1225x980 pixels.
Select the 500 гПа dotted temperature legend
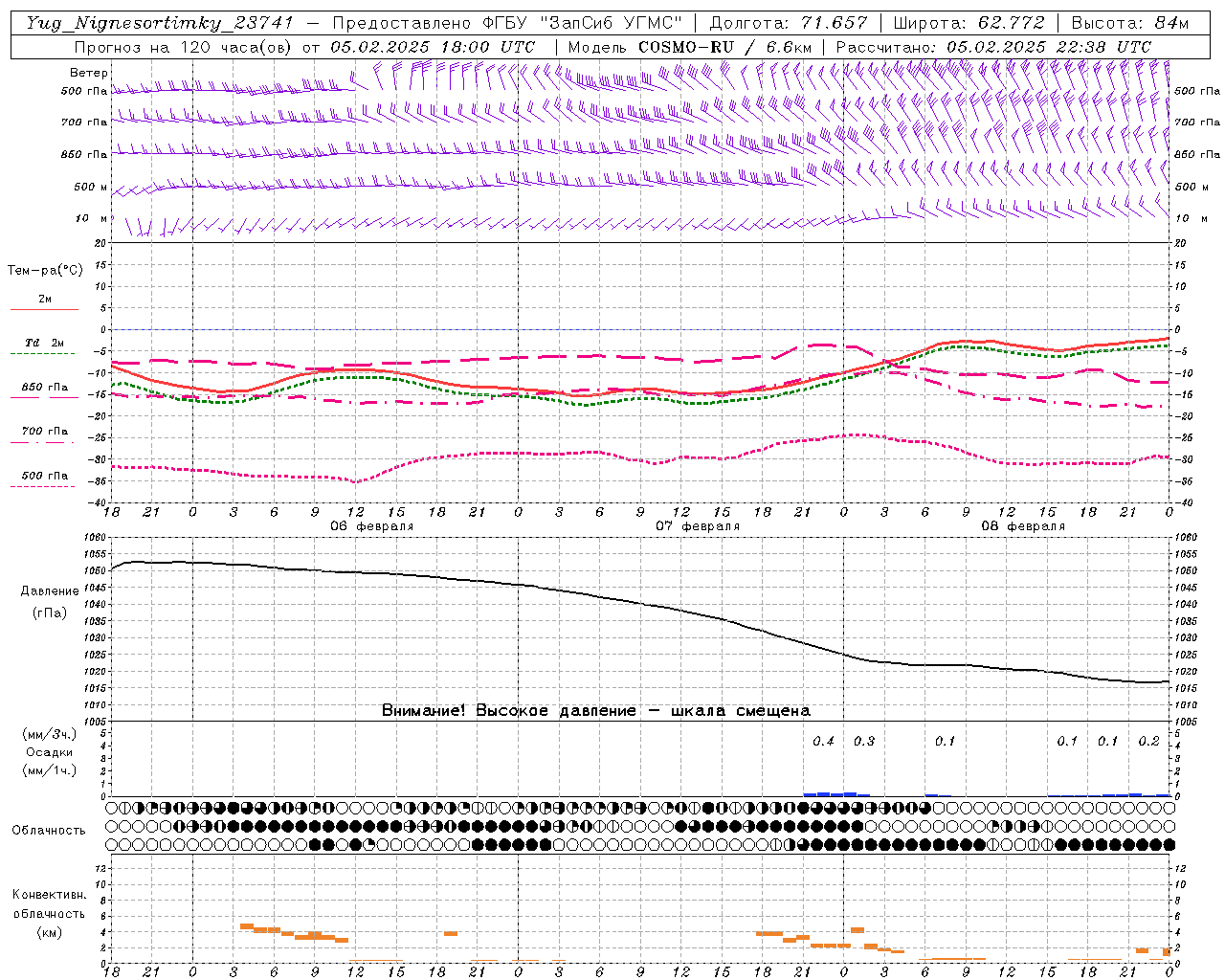click(43, 486)
